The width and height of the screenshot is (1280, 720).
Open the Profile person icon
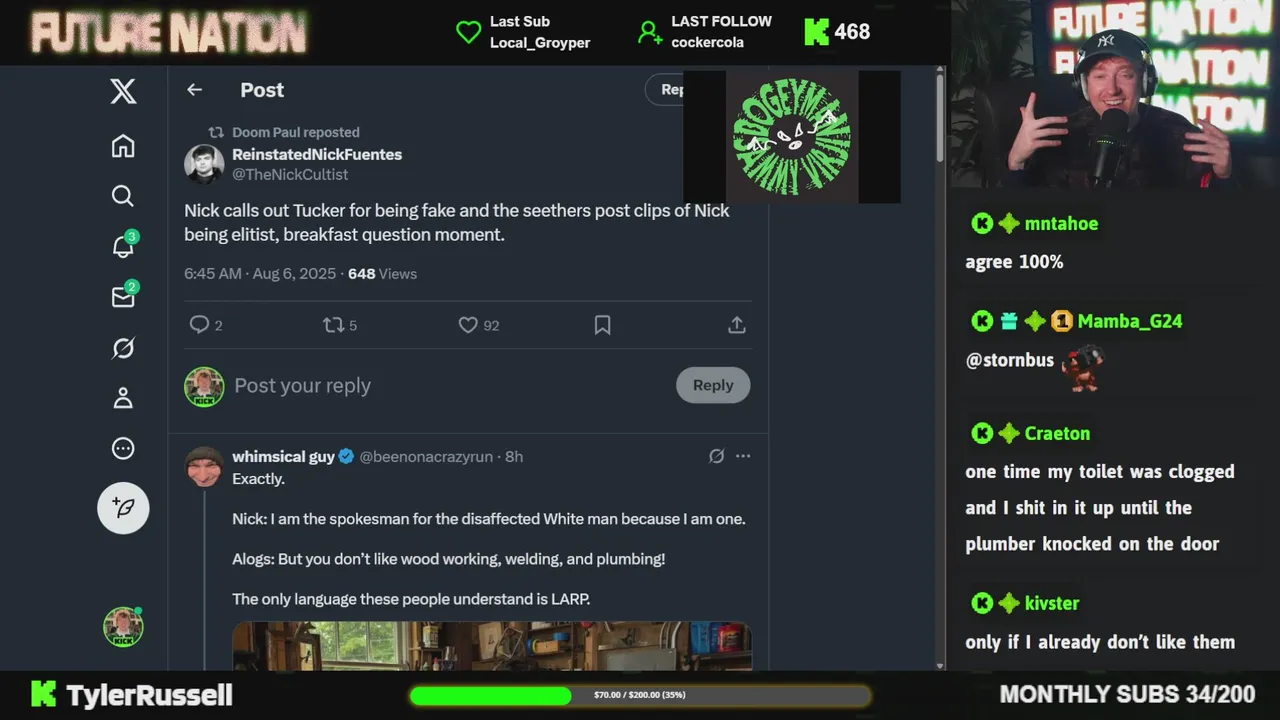tap(123, 398)
